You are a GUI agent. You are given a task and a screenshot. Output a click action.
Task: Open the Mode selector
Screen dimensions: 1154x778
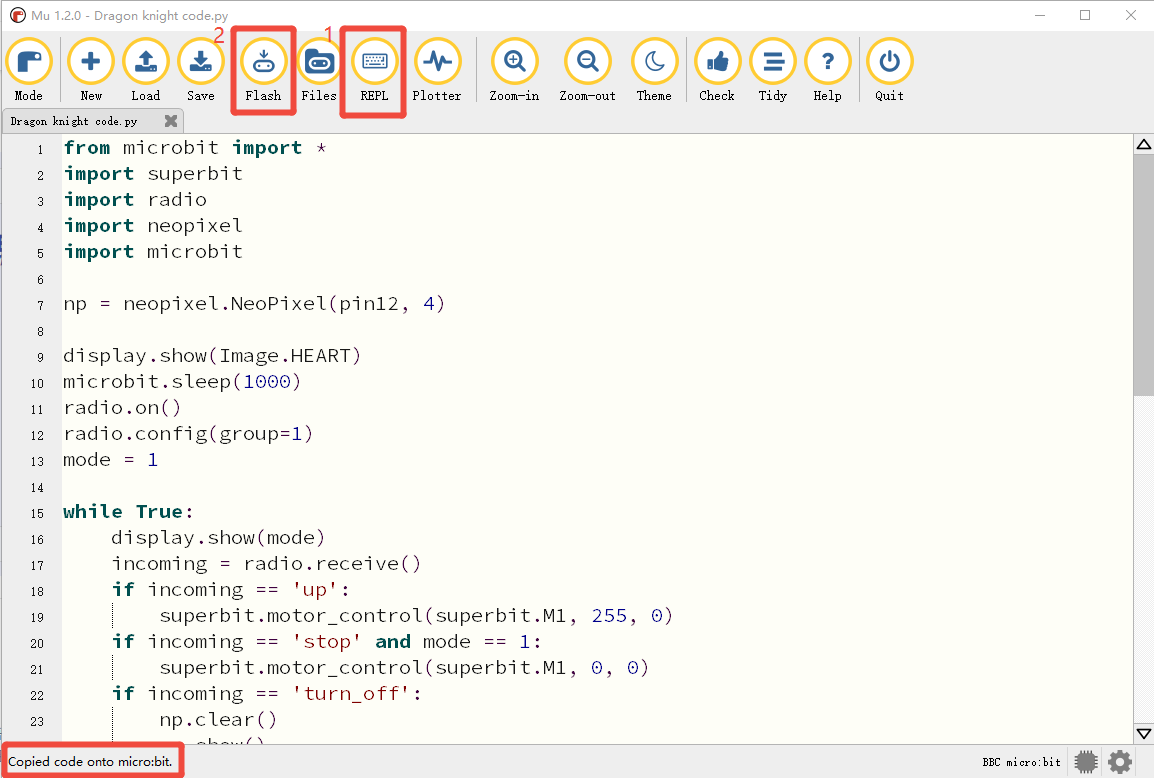tap(29, 71)
